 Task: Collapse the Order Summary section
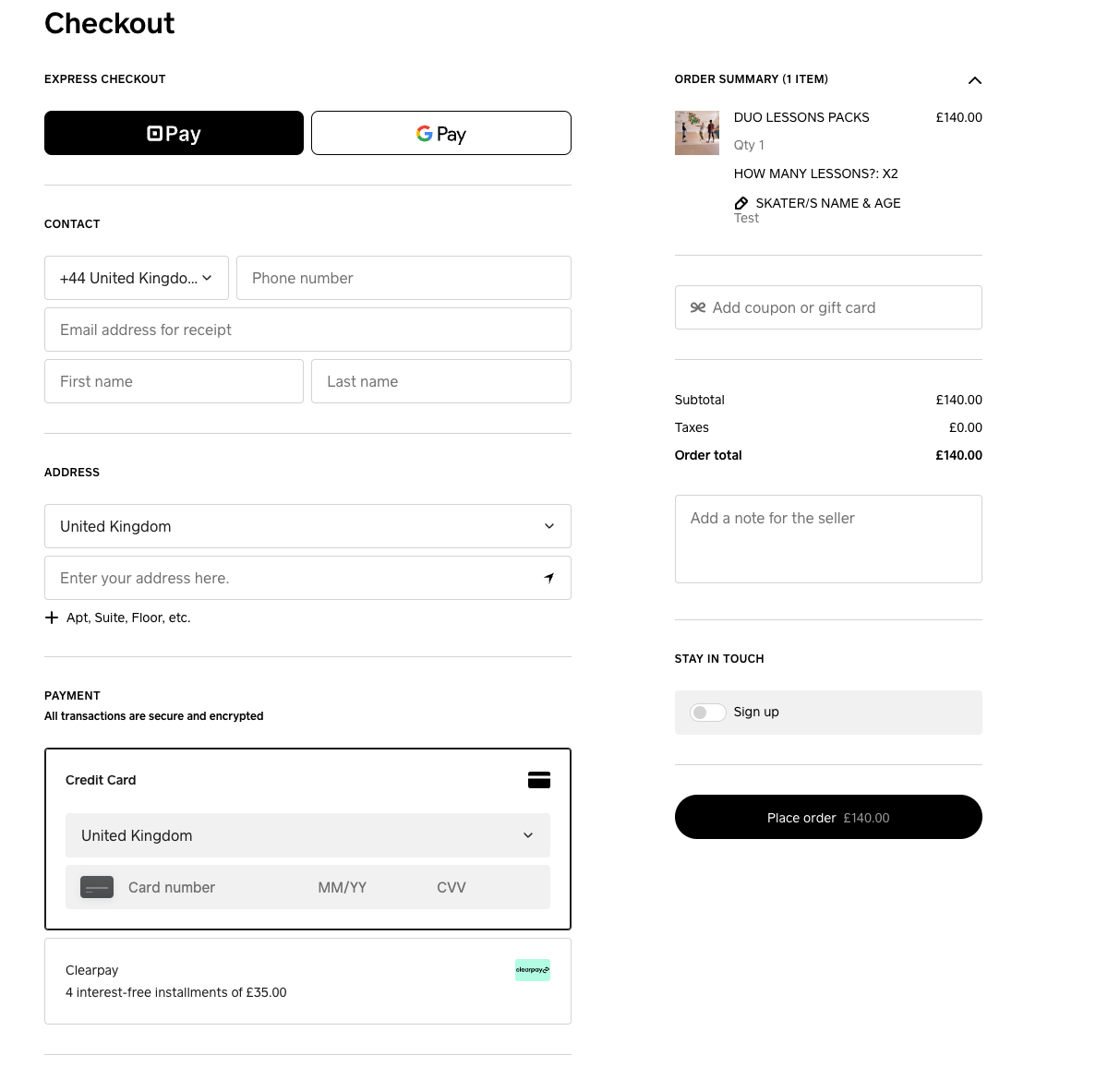tap(974, 80)
